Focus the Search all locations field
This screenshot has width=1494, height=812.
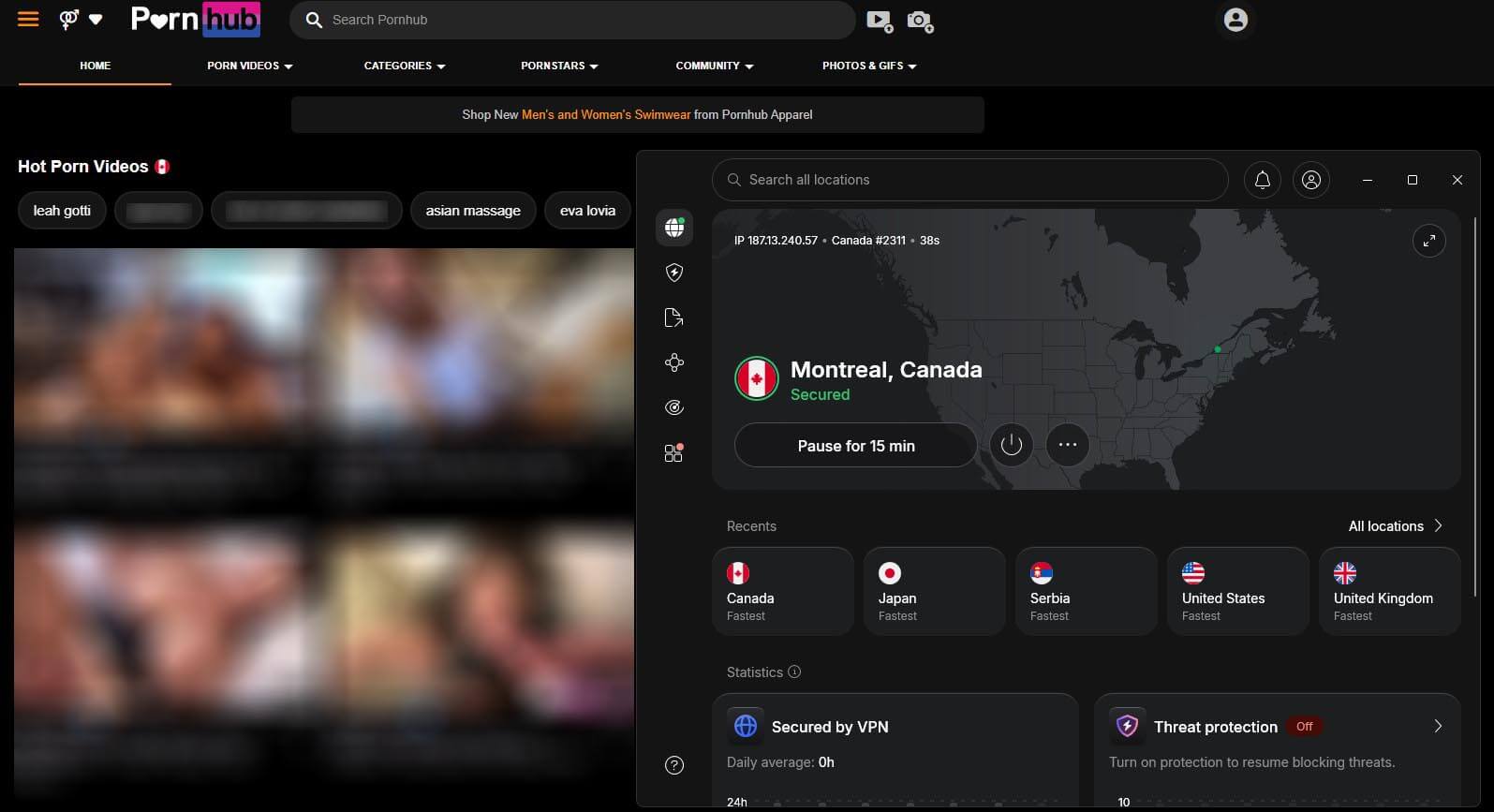point(970,180)
